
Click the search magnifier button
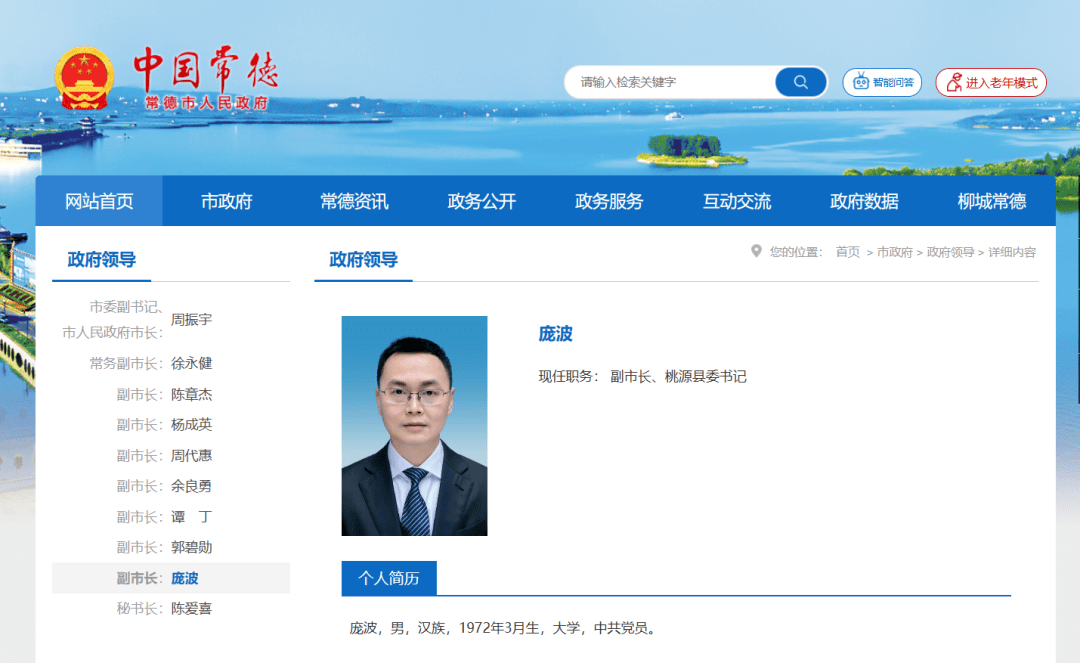pos(800,82)
